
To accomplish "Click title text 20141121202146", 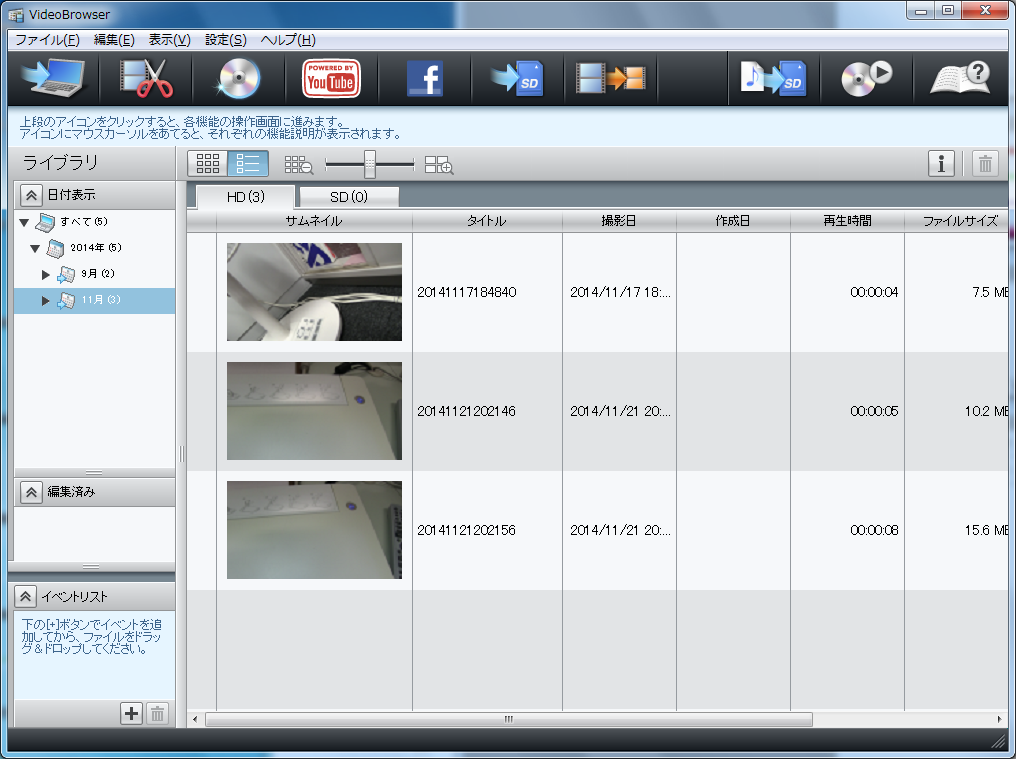I will pos(467,411).
